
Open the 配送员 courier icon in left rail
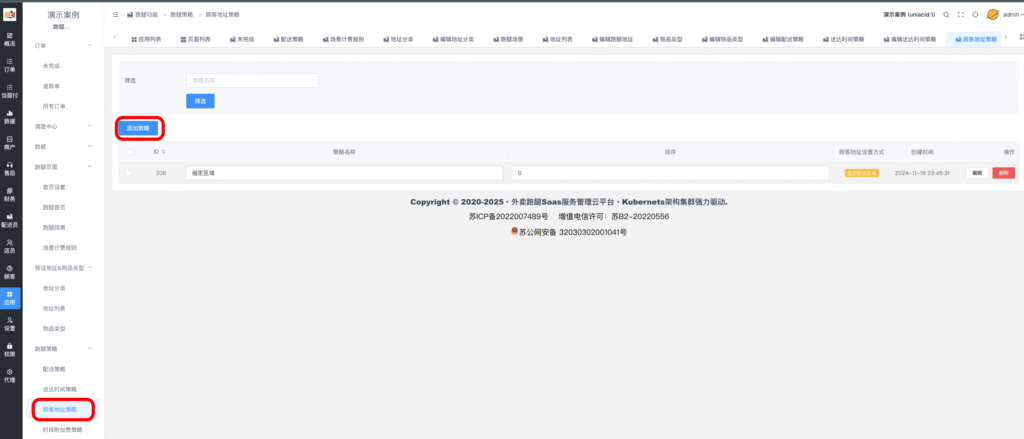pos(10,219)
